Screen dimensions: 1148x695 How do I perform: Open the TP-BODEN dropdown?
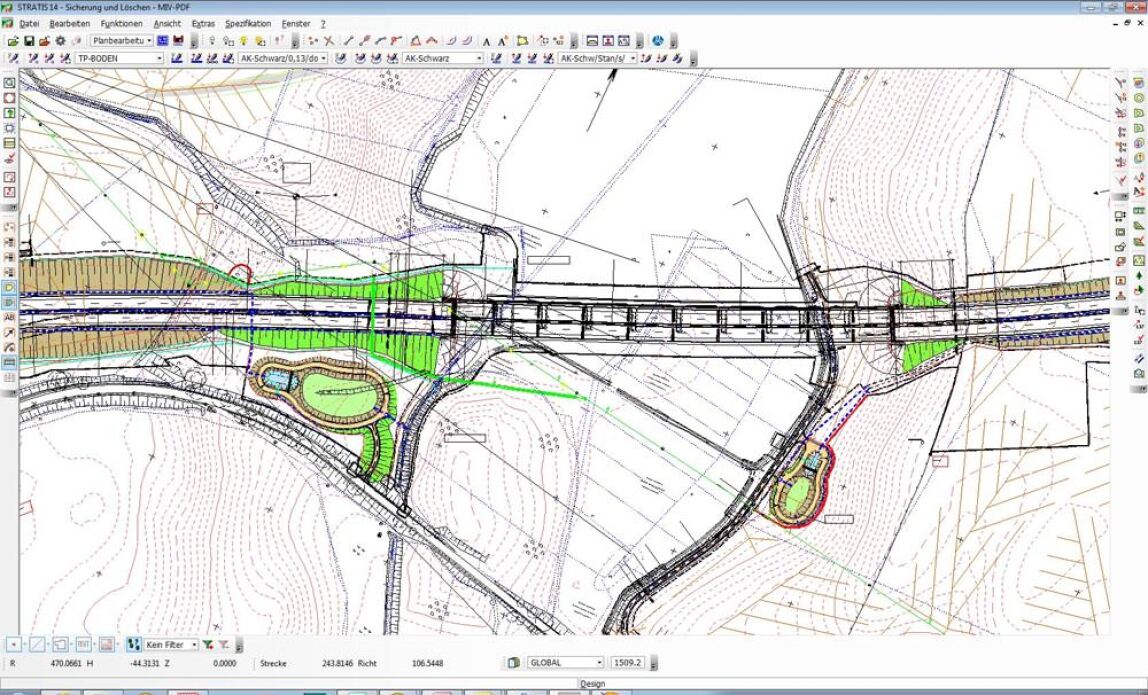(119, 58)
